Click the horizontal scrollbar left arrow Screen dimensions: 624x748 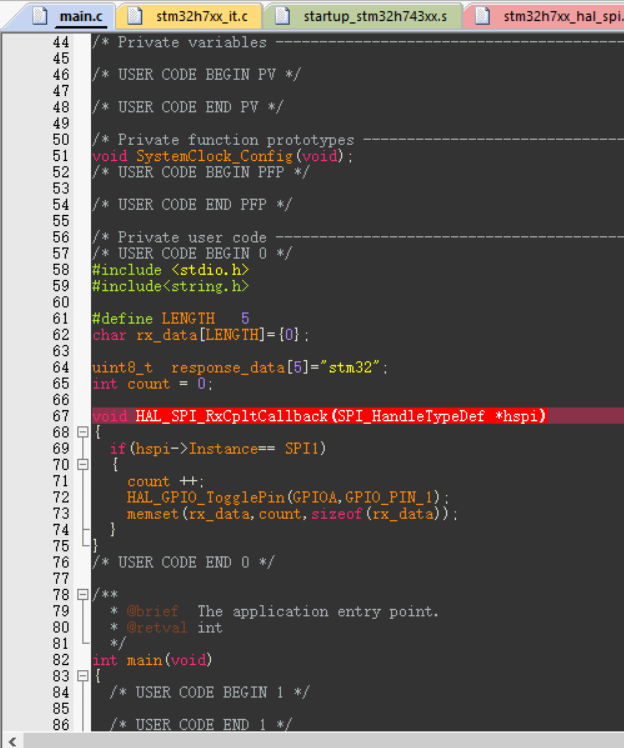point(12,741)
